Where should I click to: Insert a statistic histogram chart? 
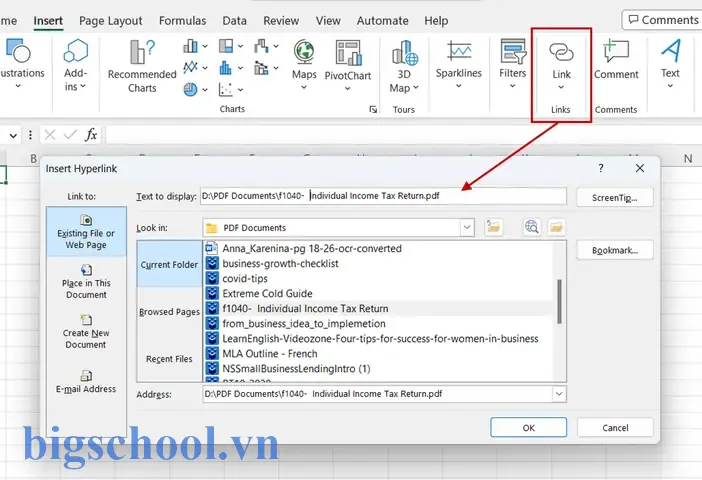226,68
